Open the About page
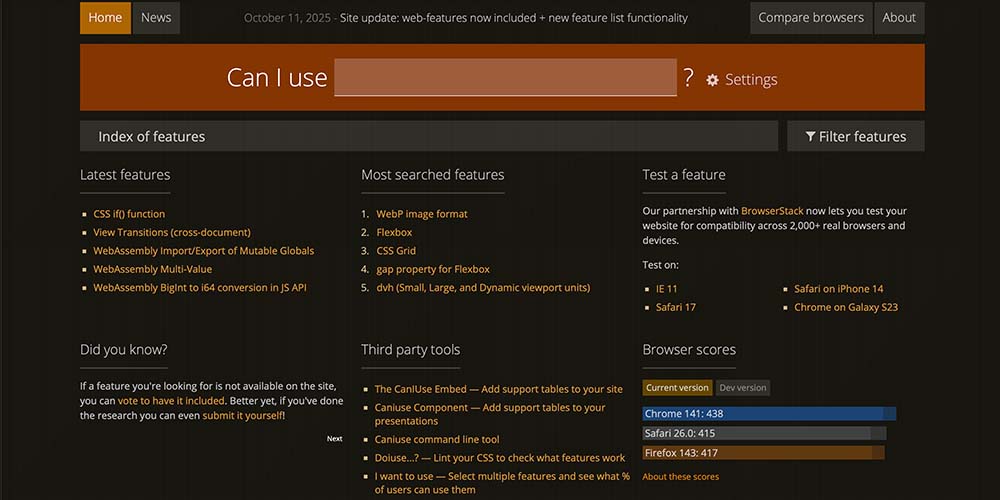1000x500 pixels. (x=899, y=18)
